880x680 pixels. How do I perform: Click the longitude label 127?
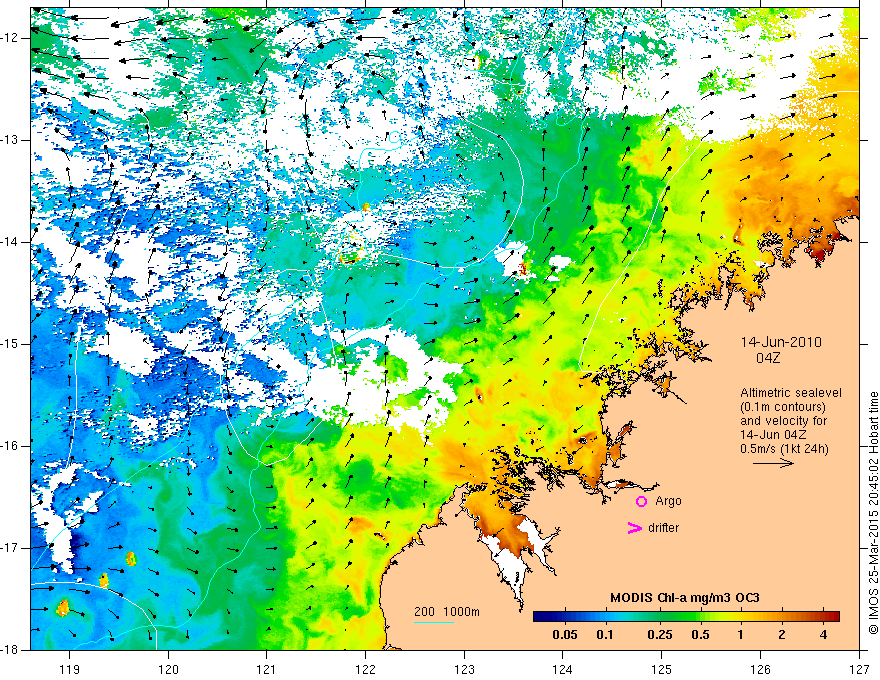[x=859, y=669]
